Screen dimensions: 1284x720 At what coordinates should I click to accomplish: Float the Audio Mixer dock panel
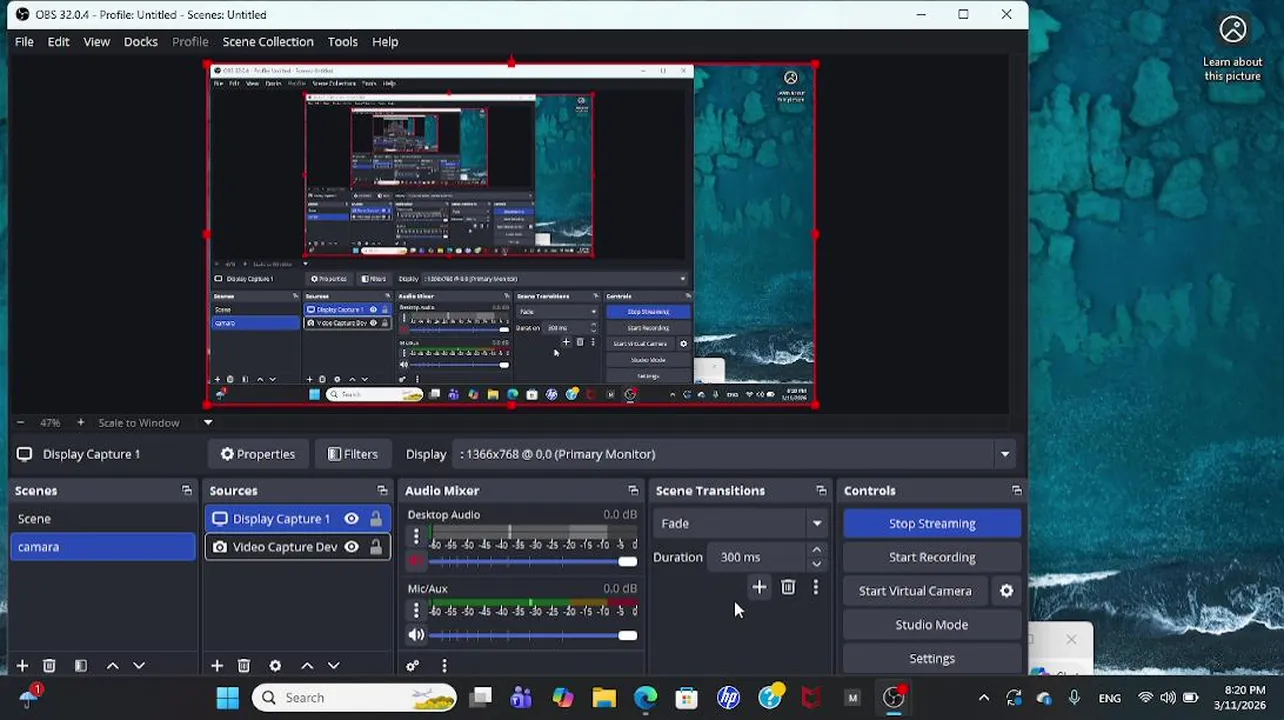[x=633, y=491]
